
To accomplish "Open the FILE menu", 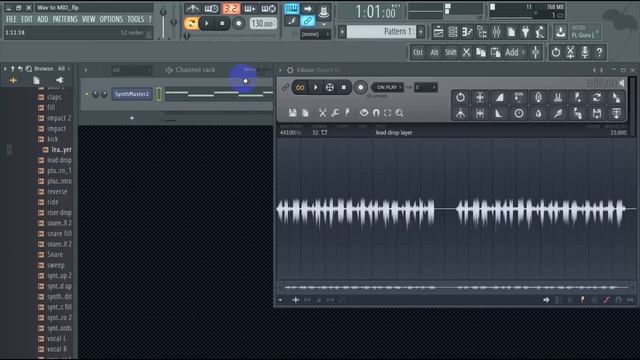I will [x=11, y=19].
